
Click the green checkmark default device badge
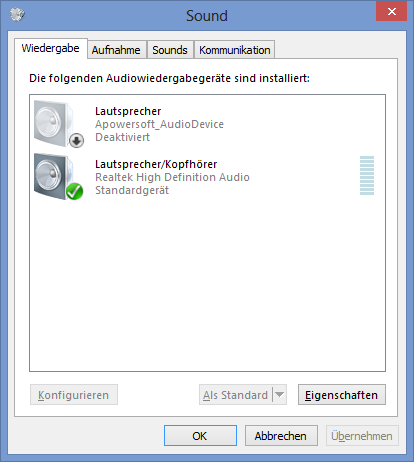click(75, 191)
